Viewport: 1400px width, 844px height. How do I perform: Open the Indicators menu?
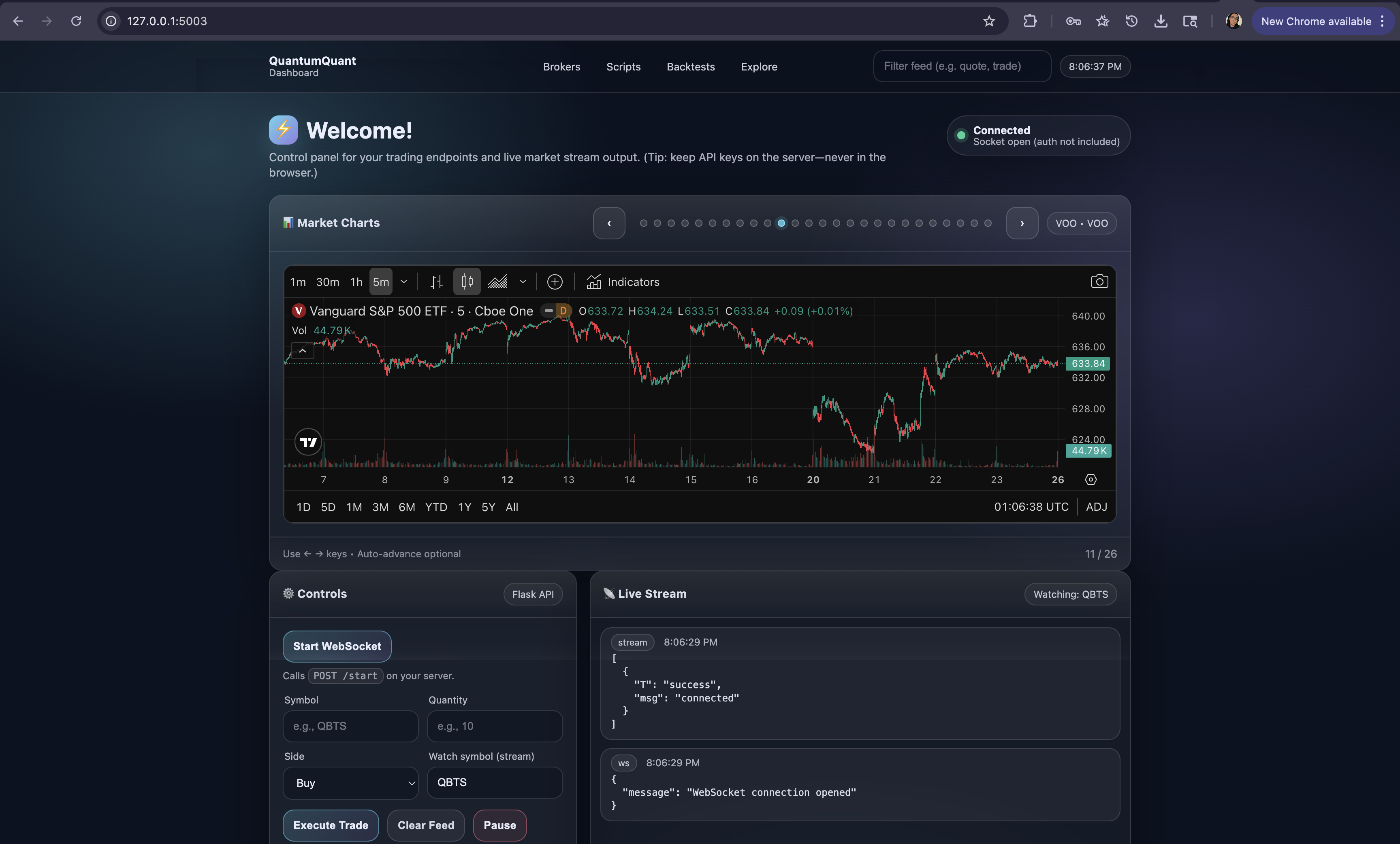(x=623, y=282)
